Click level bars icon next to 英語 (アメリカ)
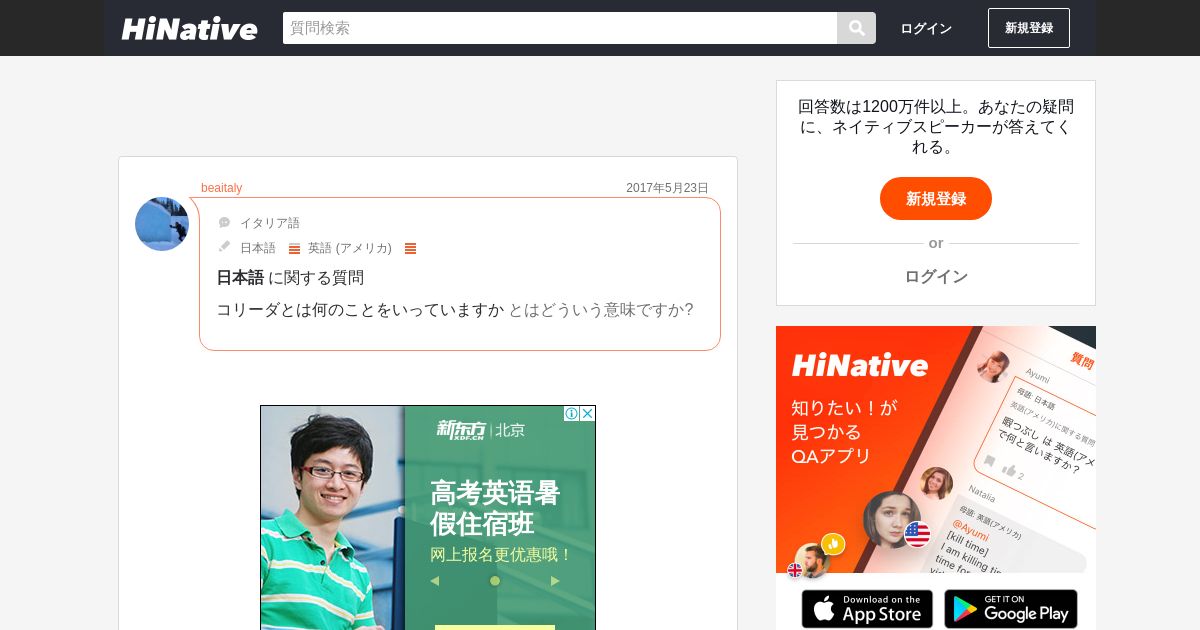This screenshot has width=1200, height=630. pyautogui.click(x=410, y=248)
